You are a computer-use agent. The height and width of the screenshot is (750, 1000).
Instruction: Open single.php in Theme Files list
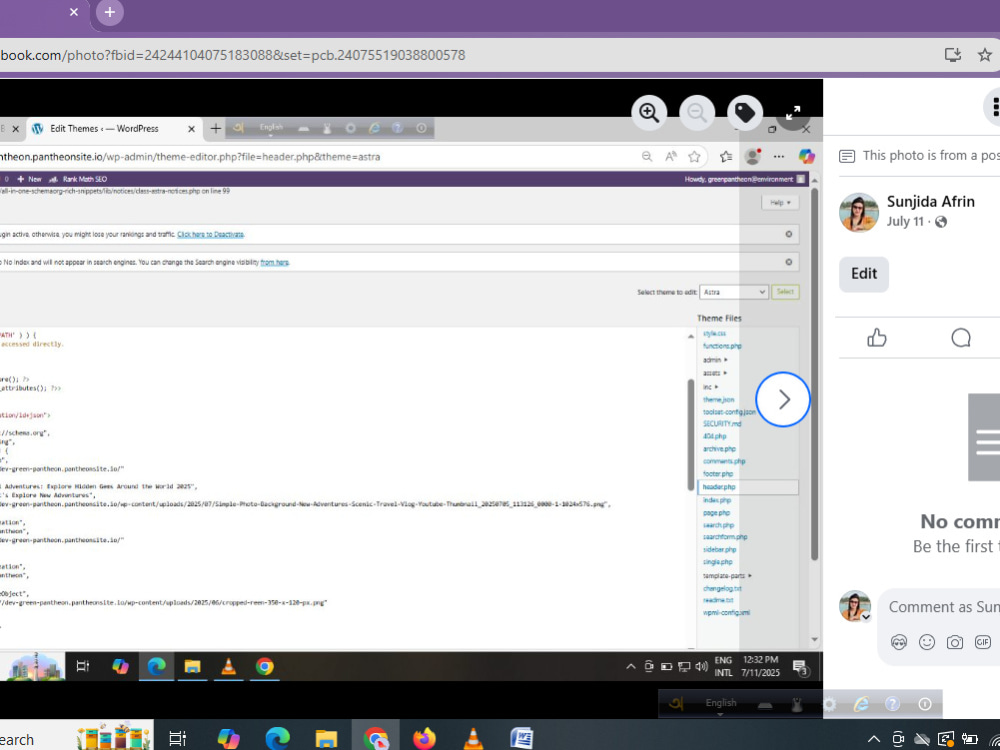pos(717,562)
